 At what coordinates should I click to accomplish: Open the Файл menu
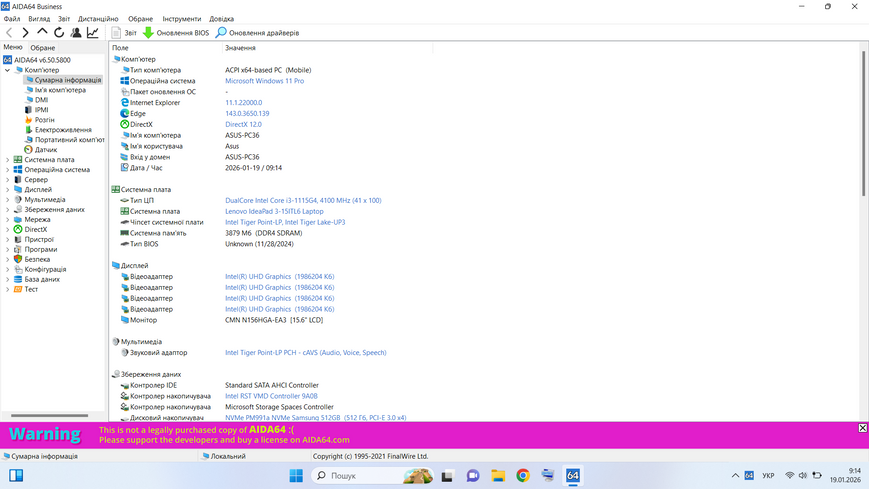tap(12, 19)
